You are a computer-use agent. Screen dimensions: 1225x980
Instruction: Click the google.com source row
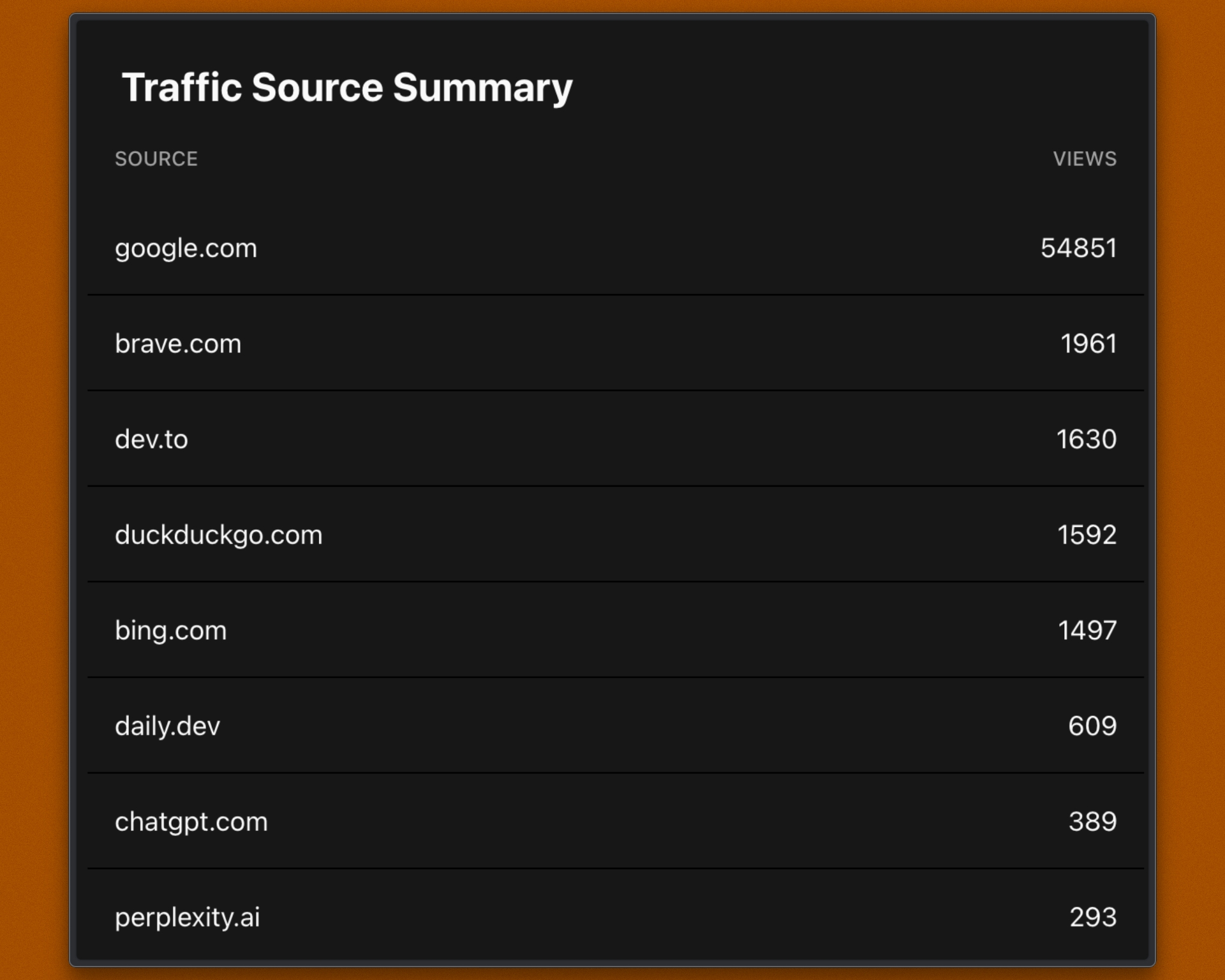click(x=616, y=248)
